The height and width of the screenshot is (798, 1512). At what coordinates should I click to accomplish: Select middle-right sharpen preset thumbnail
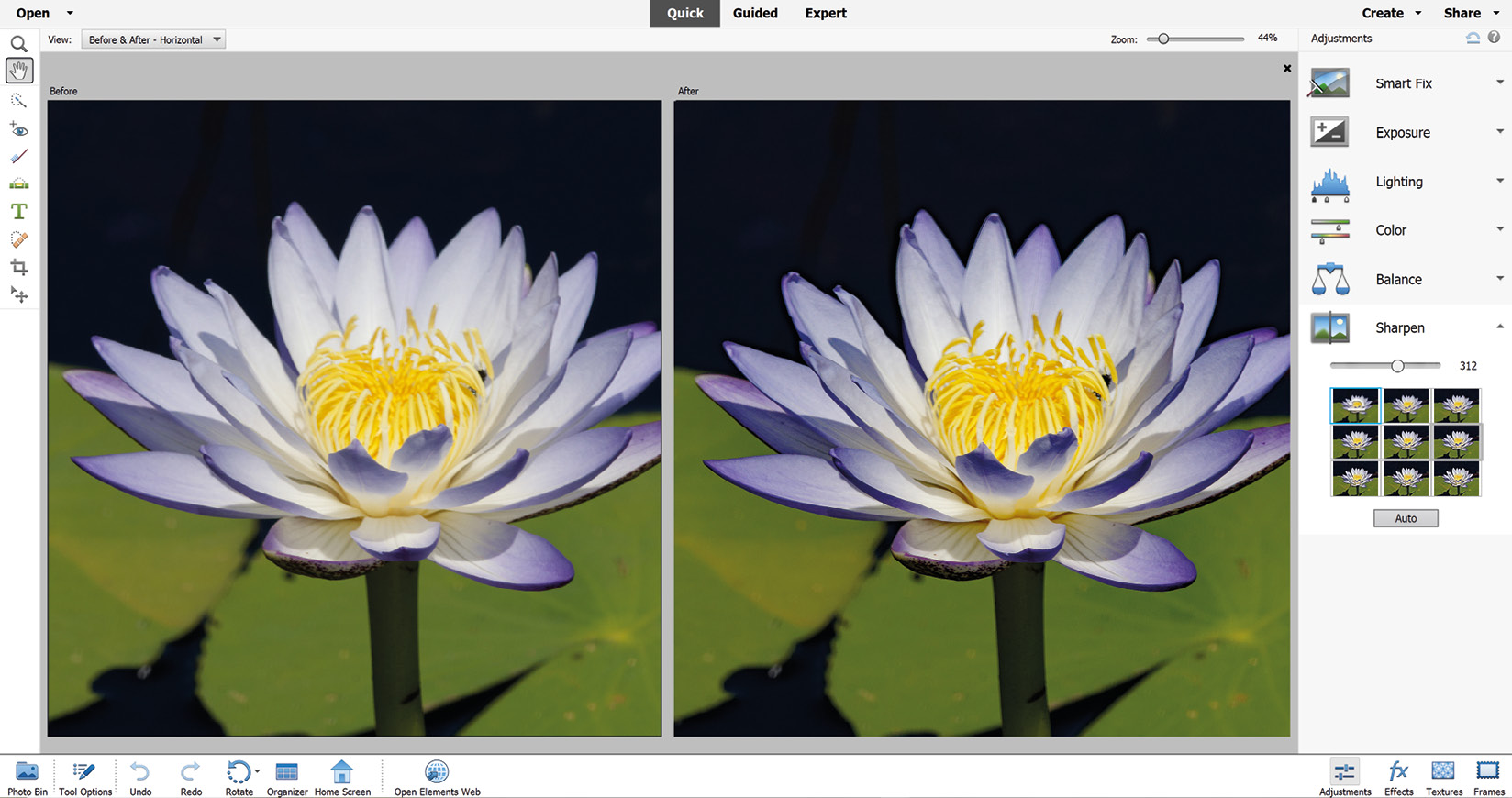click(1456, 442)
